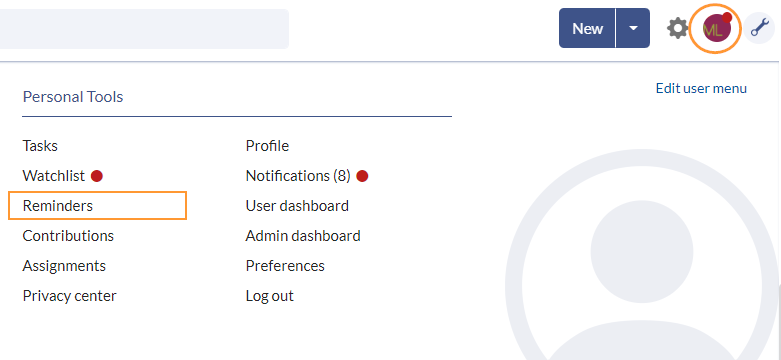Open the wrench tools icon
The image size is (781, 360).
click(x=760, y=28)
